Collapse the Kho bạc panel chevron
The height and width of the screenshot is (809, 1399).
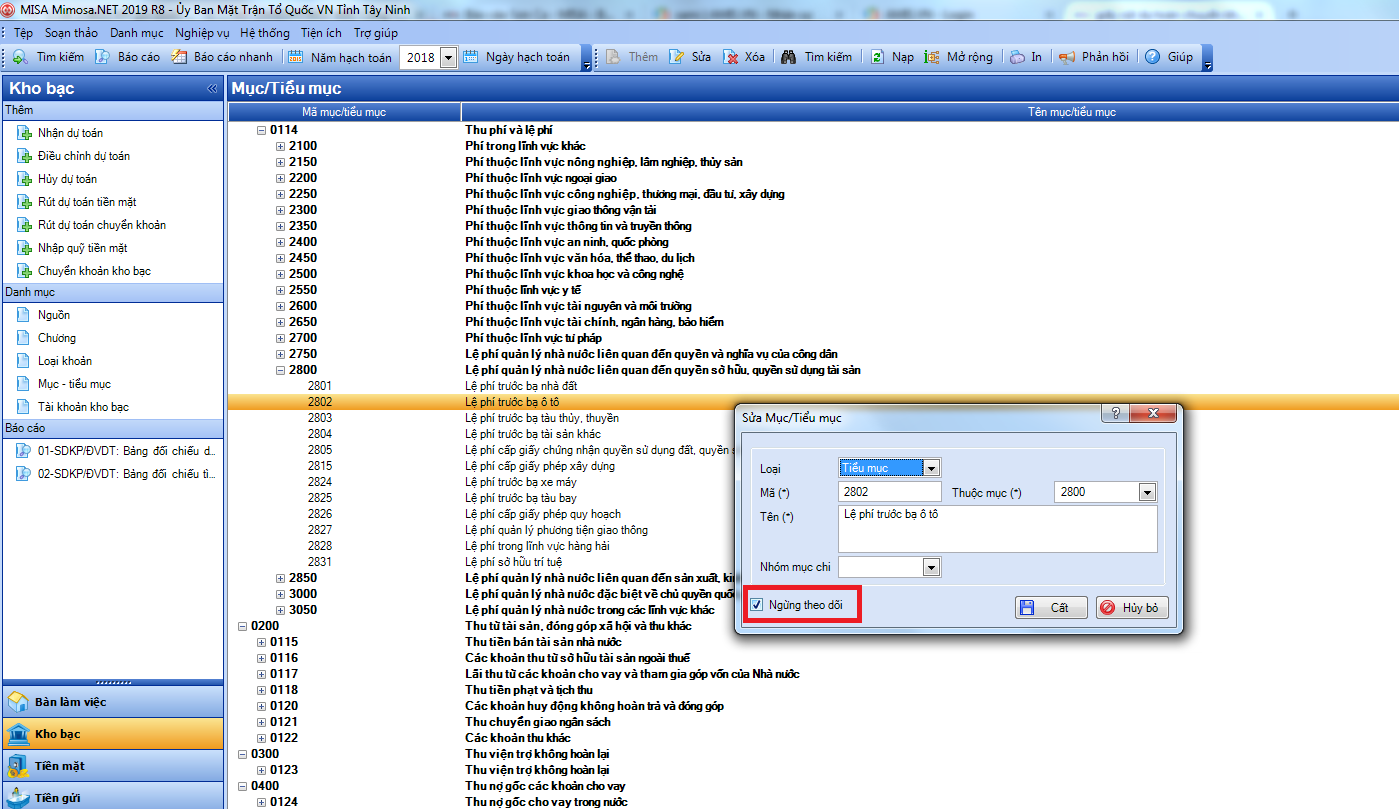212,88
